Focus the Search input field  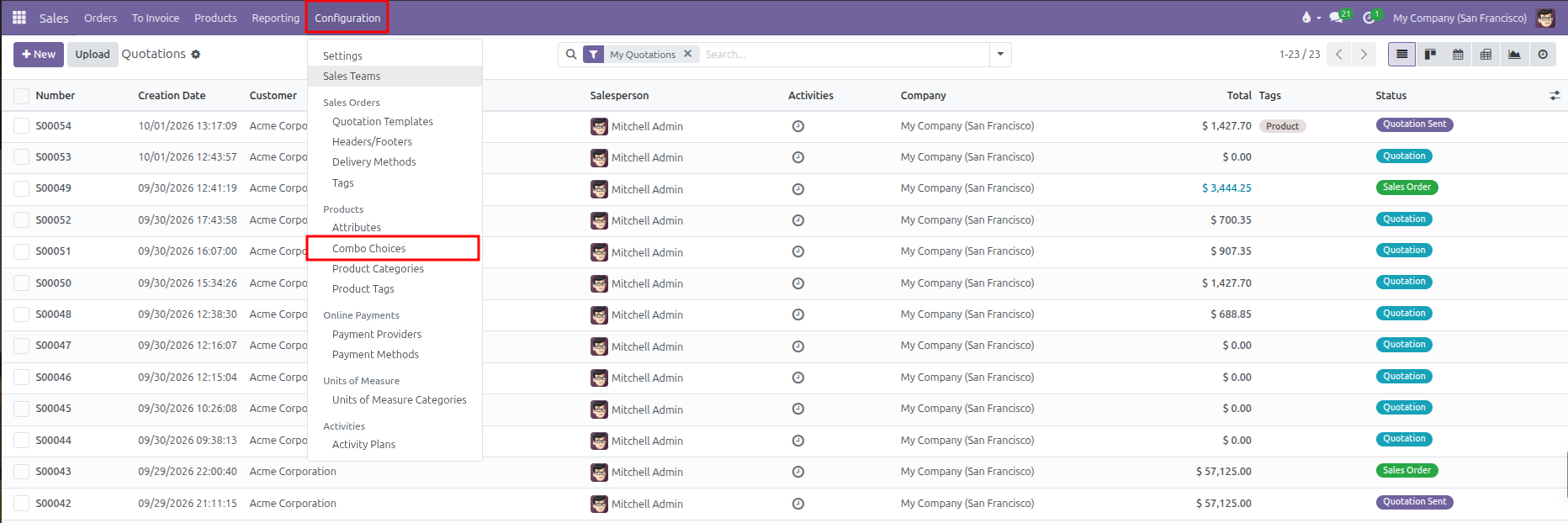click(845, 55)
